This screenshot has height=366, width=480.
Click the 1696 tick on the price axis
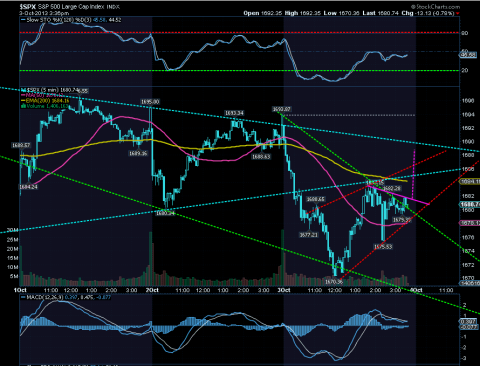tap(468, 101)
